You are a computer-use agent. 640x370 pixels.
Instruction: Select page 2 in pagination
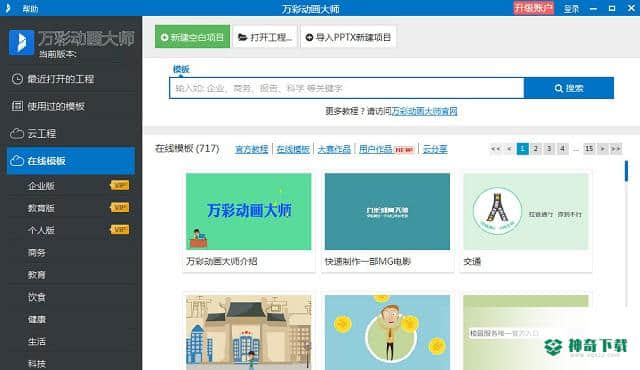coord(536,149)
